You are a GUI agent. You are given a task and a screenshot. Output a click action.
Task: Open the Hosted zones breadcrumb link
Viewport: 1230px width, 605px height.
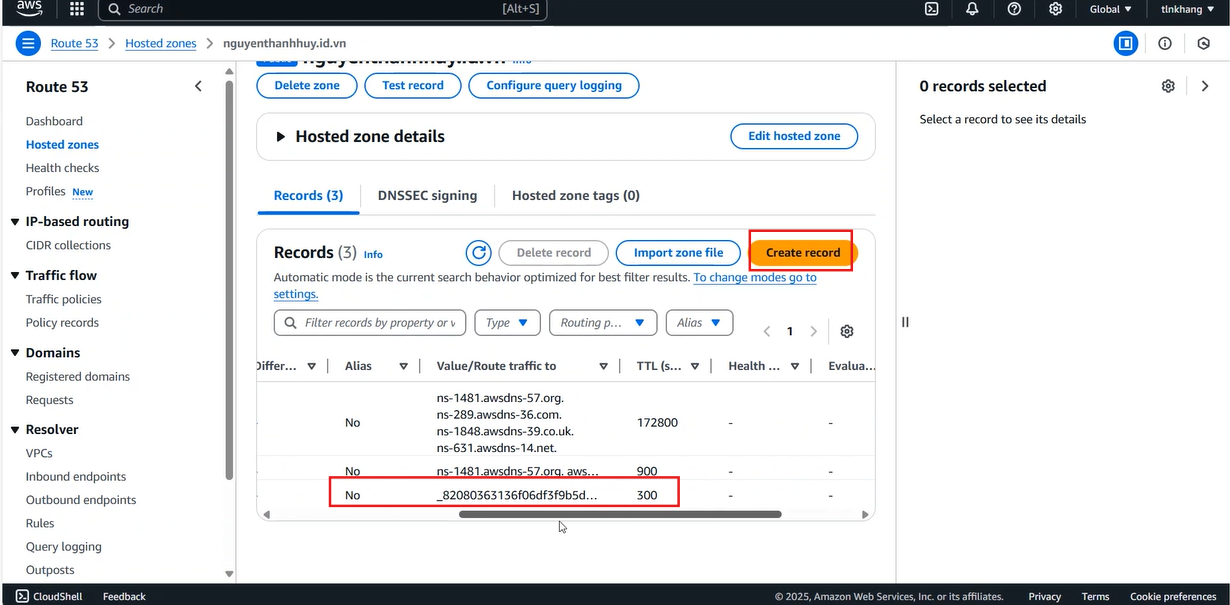coord(160,43)
